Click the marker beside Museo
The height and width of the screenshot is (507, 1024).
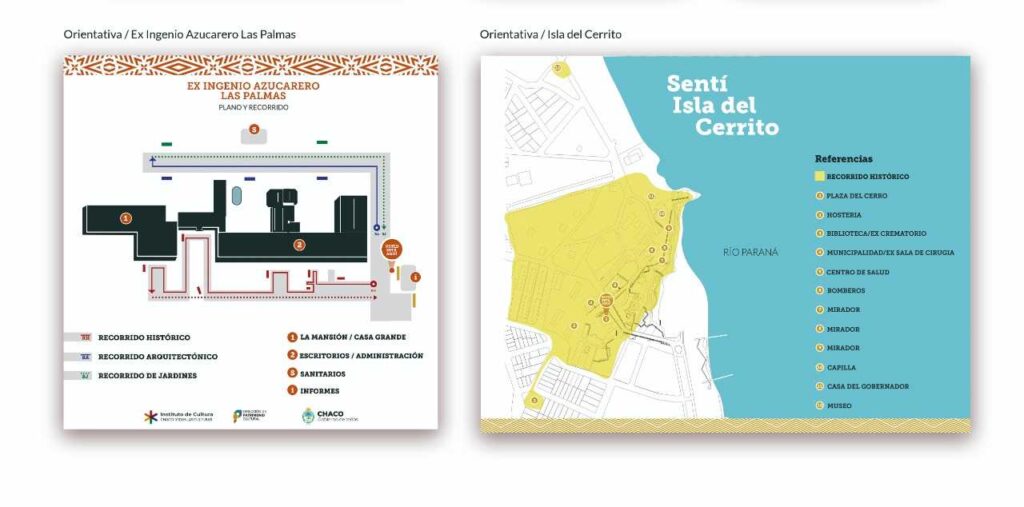click(x=820, y=406)
